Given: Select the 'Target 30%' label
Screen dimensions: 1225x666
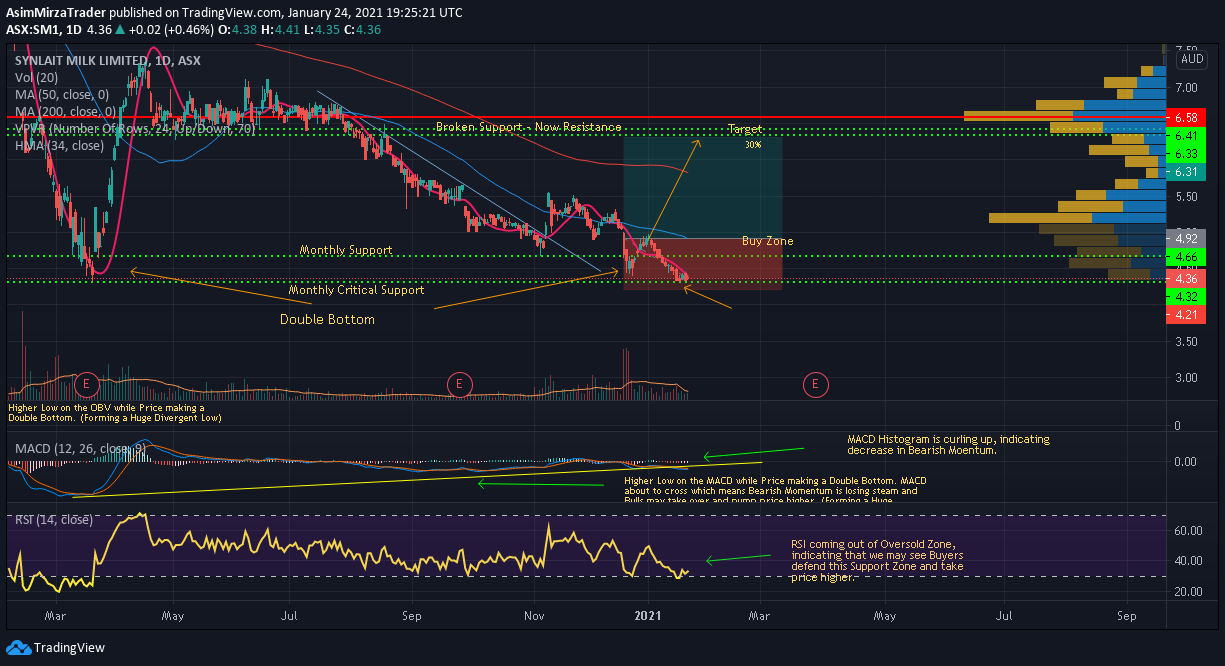Looking at the screenshot, I should click(745, 137).
